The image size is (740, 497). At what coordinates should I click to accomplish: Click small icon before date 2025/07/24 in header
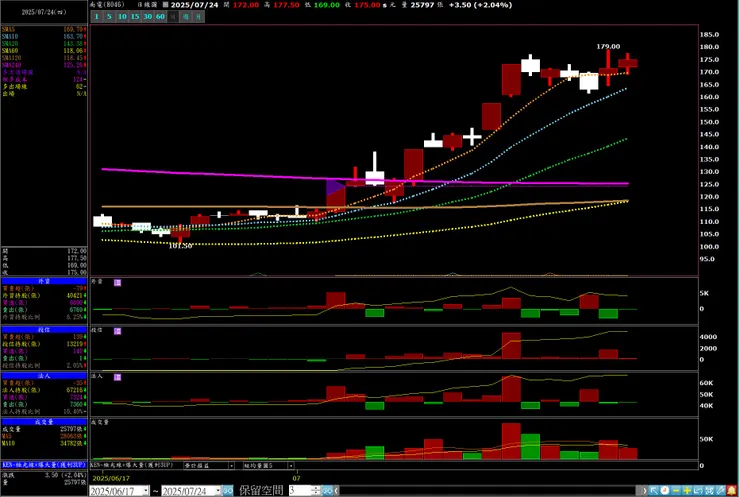(165, 5)
